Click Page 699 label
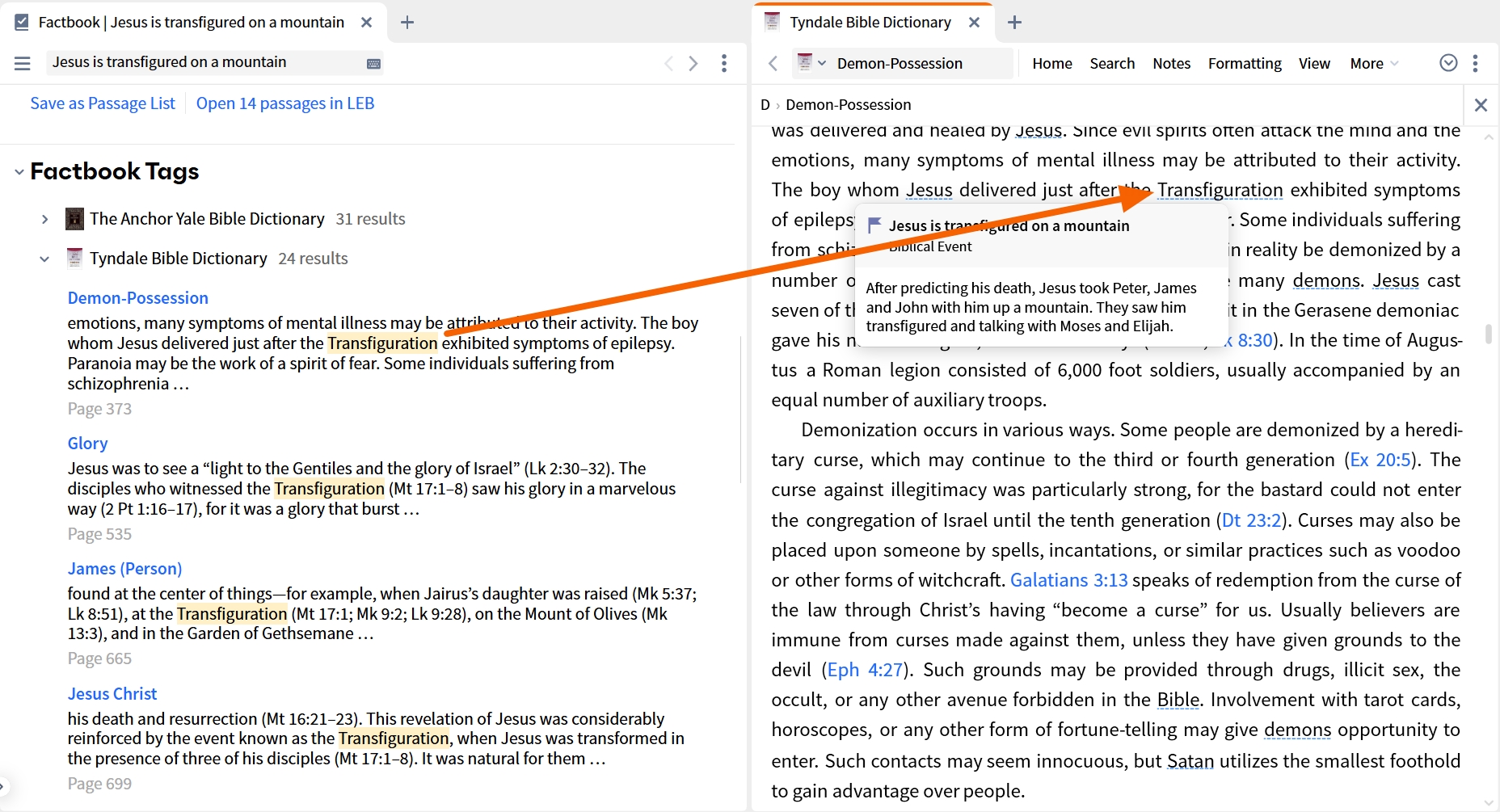Viewport: 1500px width, 812px height. (99, 784)
